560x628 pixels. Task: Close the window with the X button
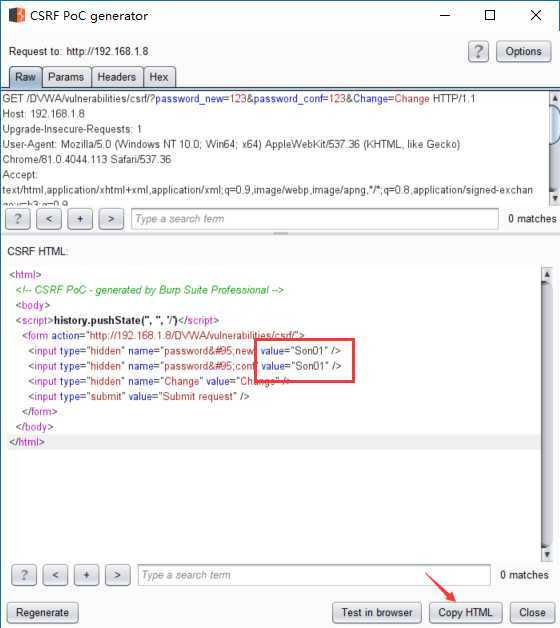tap(536, 15)
